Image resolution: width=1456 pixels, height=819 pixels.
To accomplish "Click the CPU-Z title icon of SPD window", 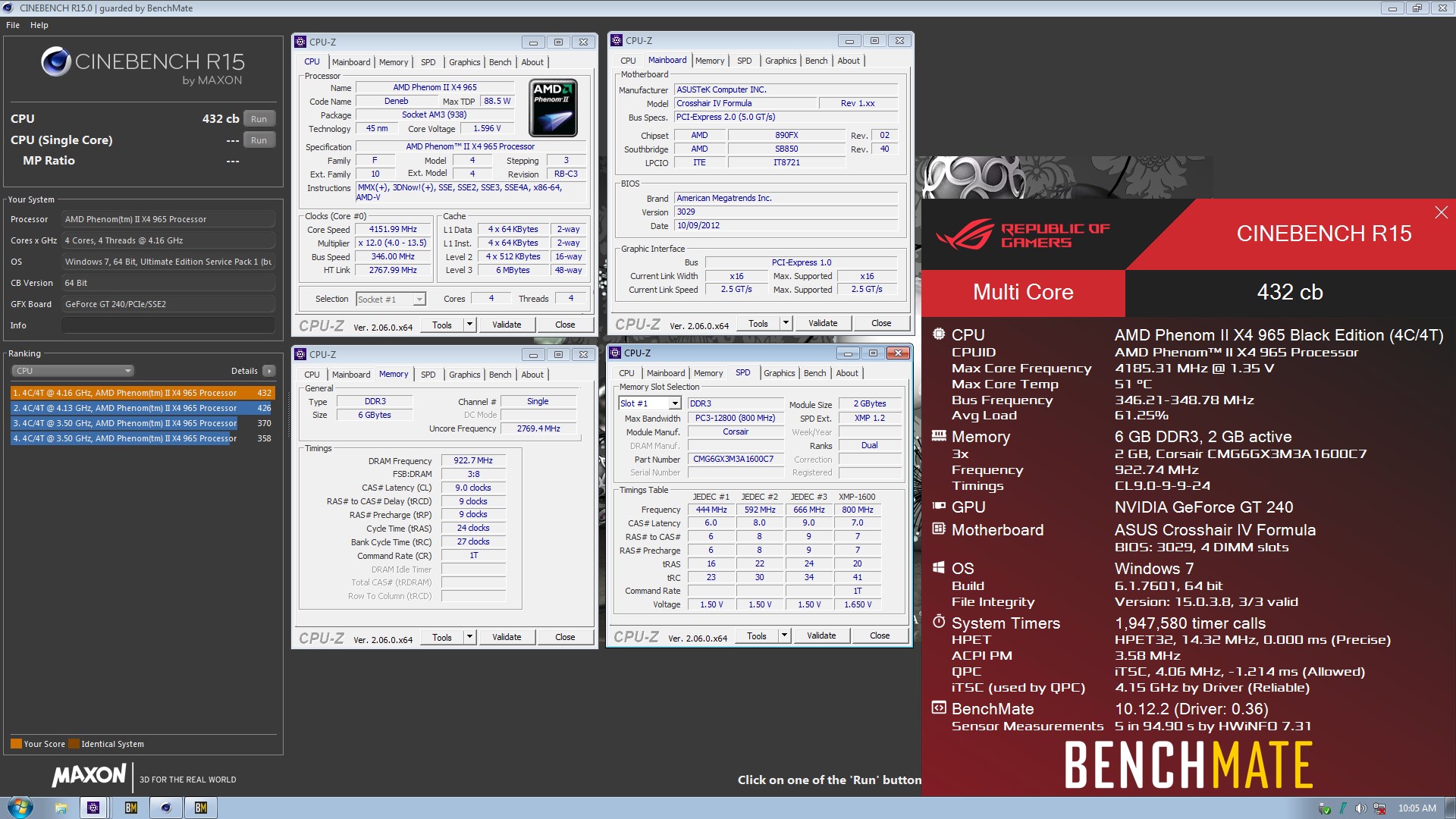I will [615, 353].
